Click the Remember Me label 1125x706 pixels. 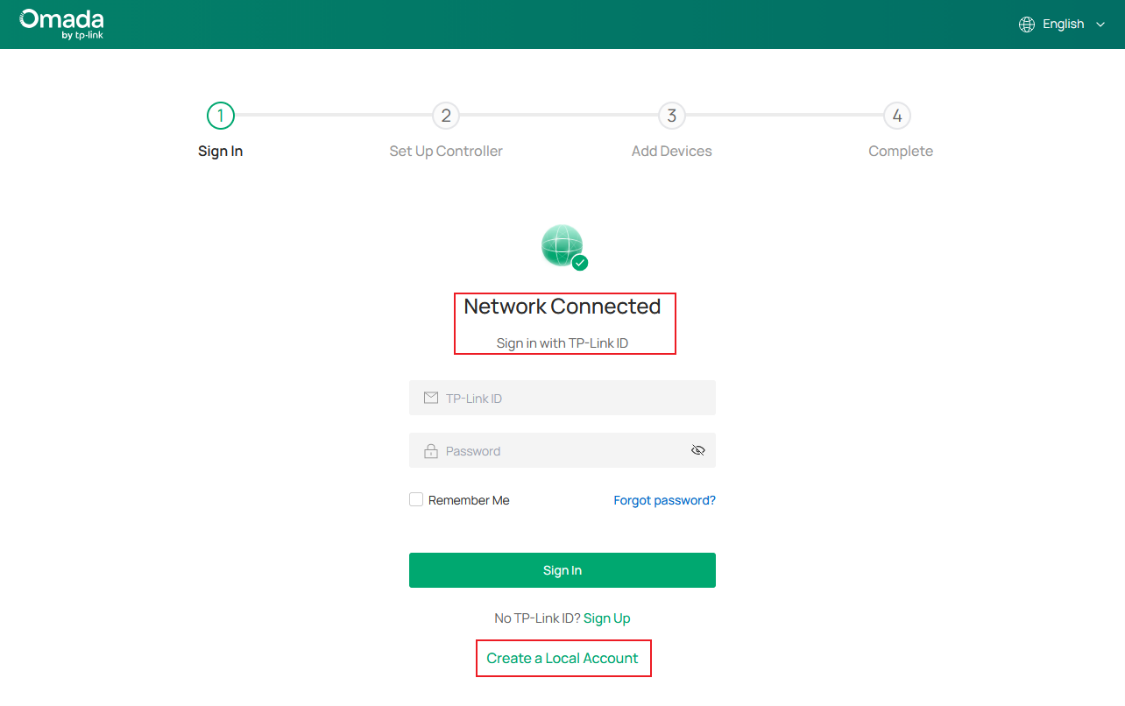[469, 500]
